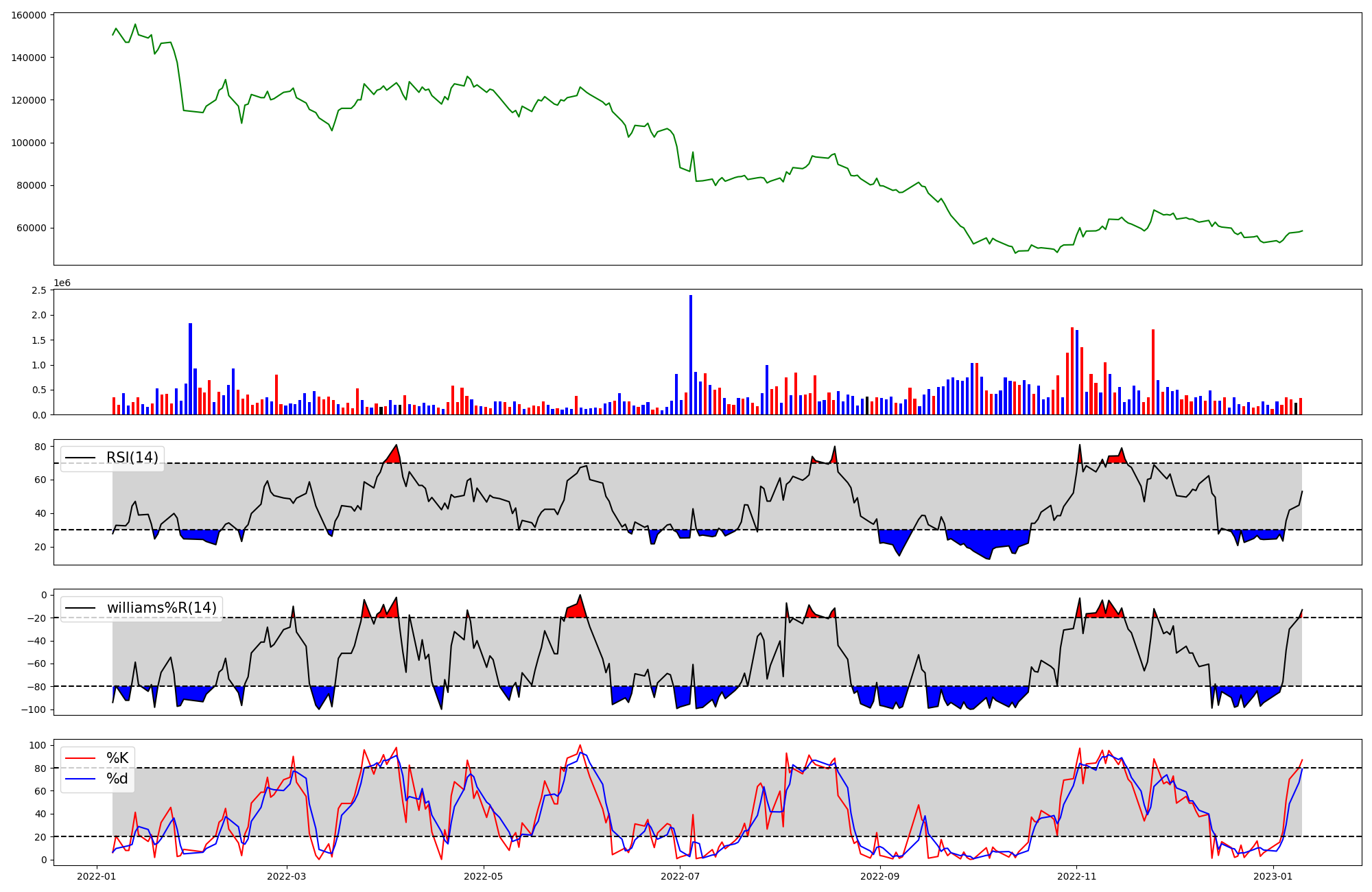Click the tallest blue volume bar

(x=691, y=355)
